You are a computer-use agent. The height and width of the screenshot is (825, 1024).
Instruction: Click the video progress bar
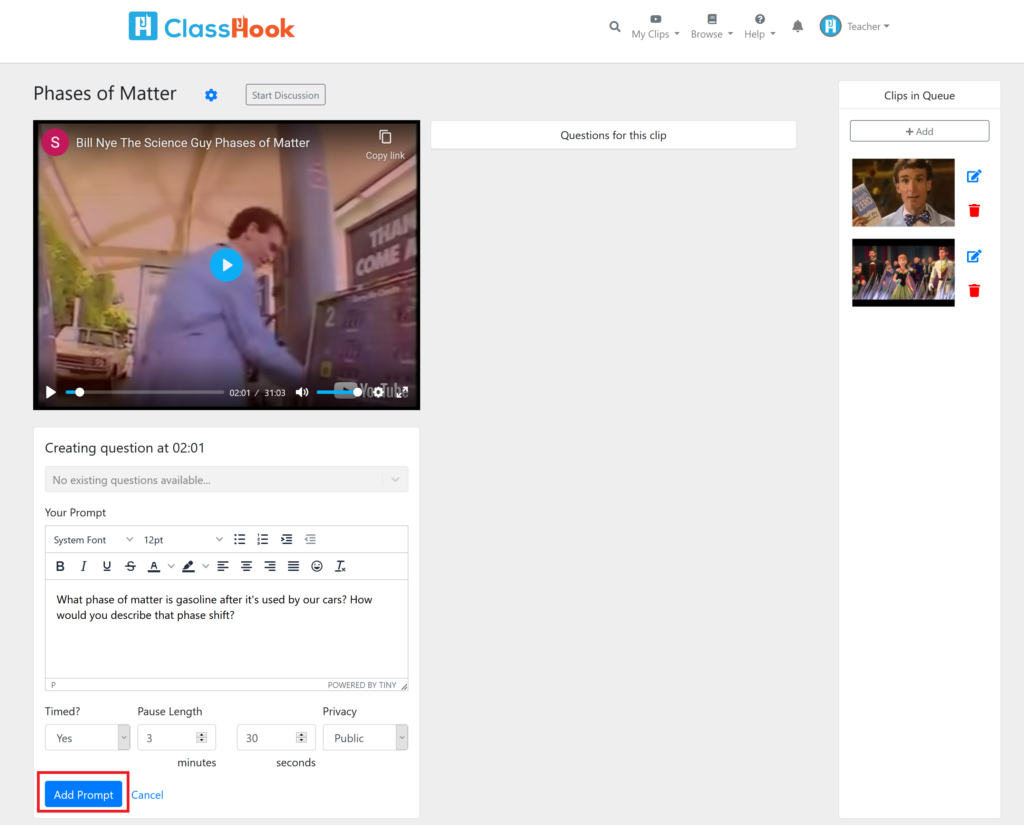[144, 392]
